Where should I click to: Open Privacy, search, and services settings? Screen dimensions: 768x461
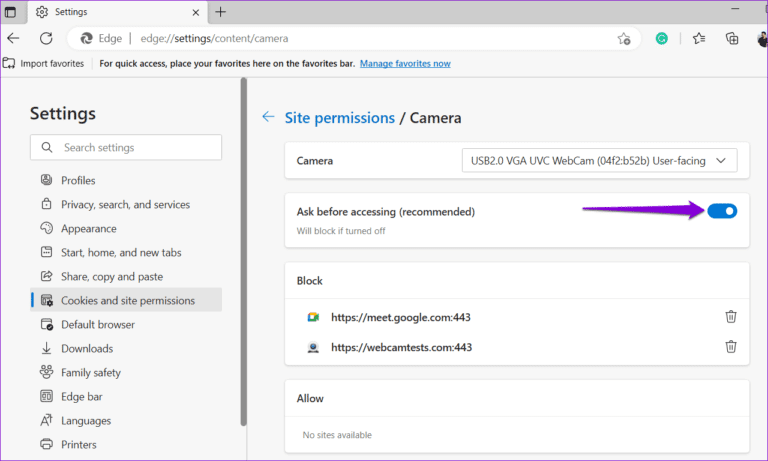click(x=125, y=204)
